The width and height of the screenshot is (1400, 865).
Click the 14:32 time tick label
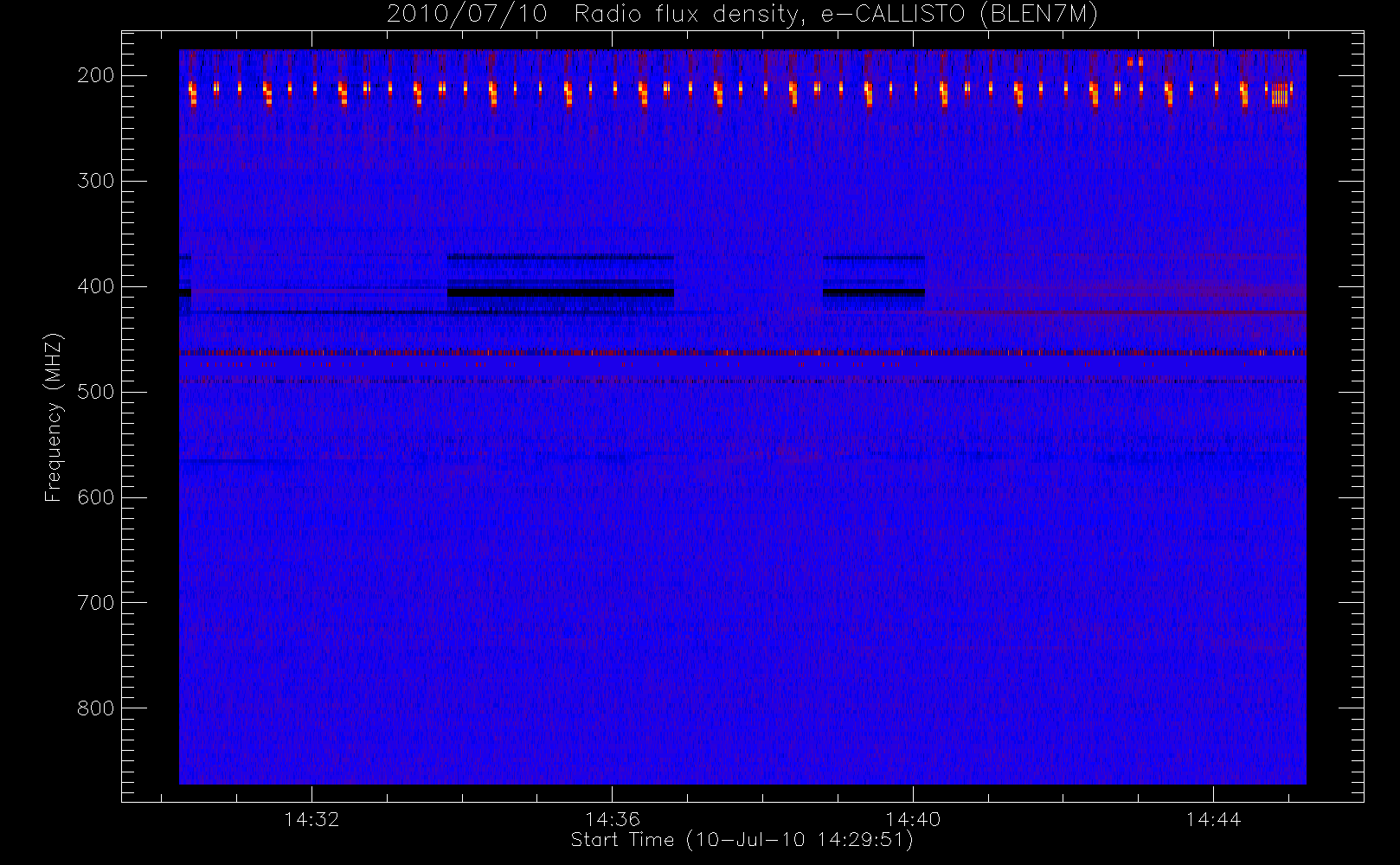pos(311,819)
